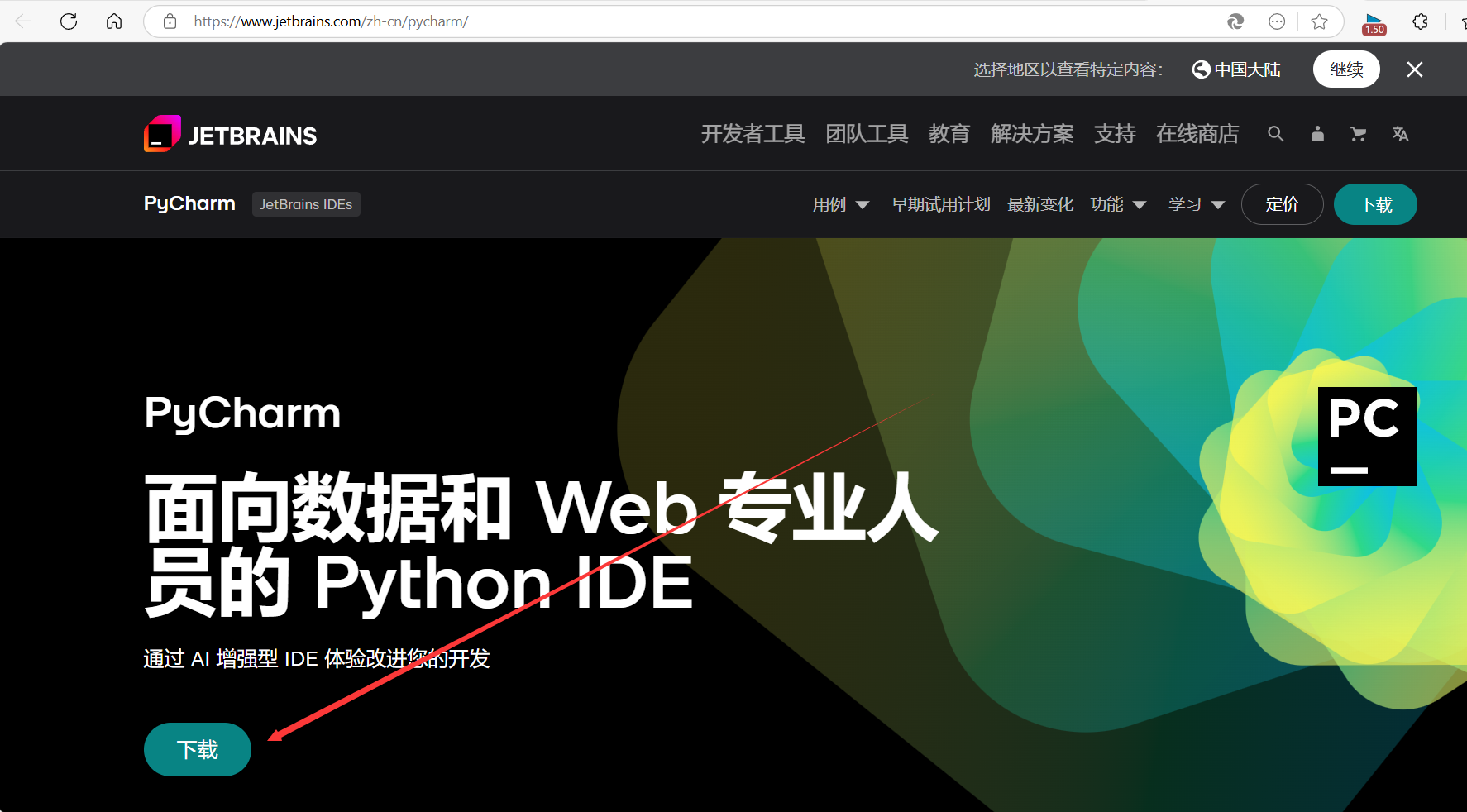Click the JetBrains logo
Viewport: 1467px width, 812px height.
point(230,134)
